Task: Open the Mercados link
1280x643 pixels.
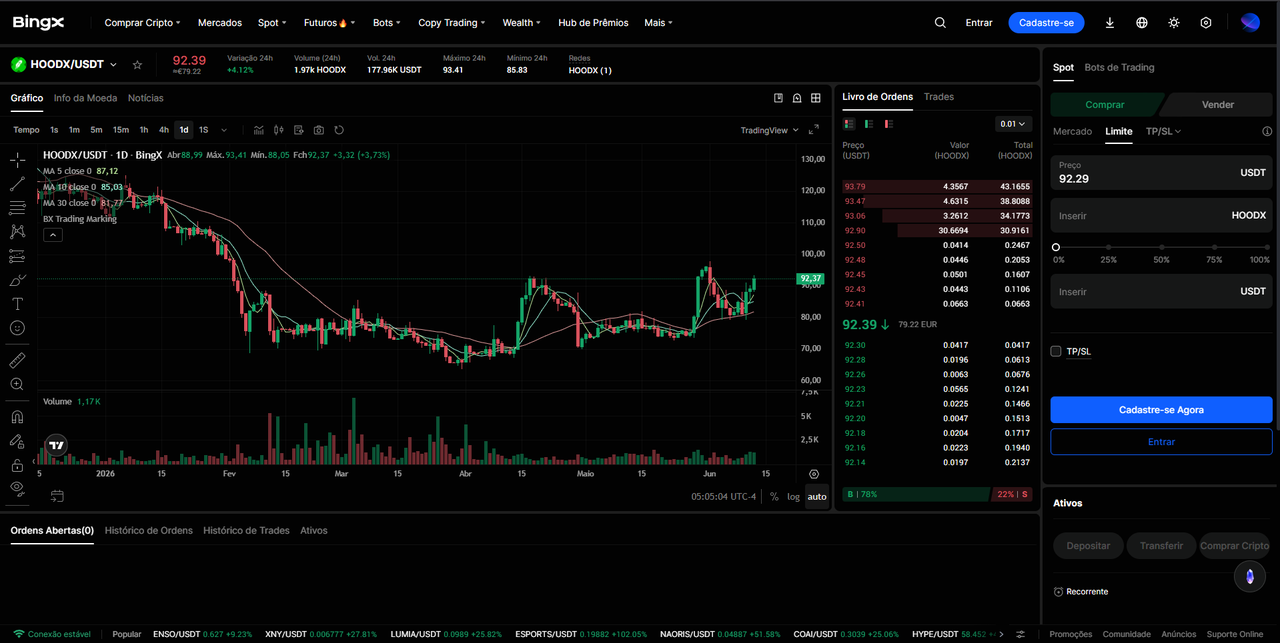Action: coord(220,22)
